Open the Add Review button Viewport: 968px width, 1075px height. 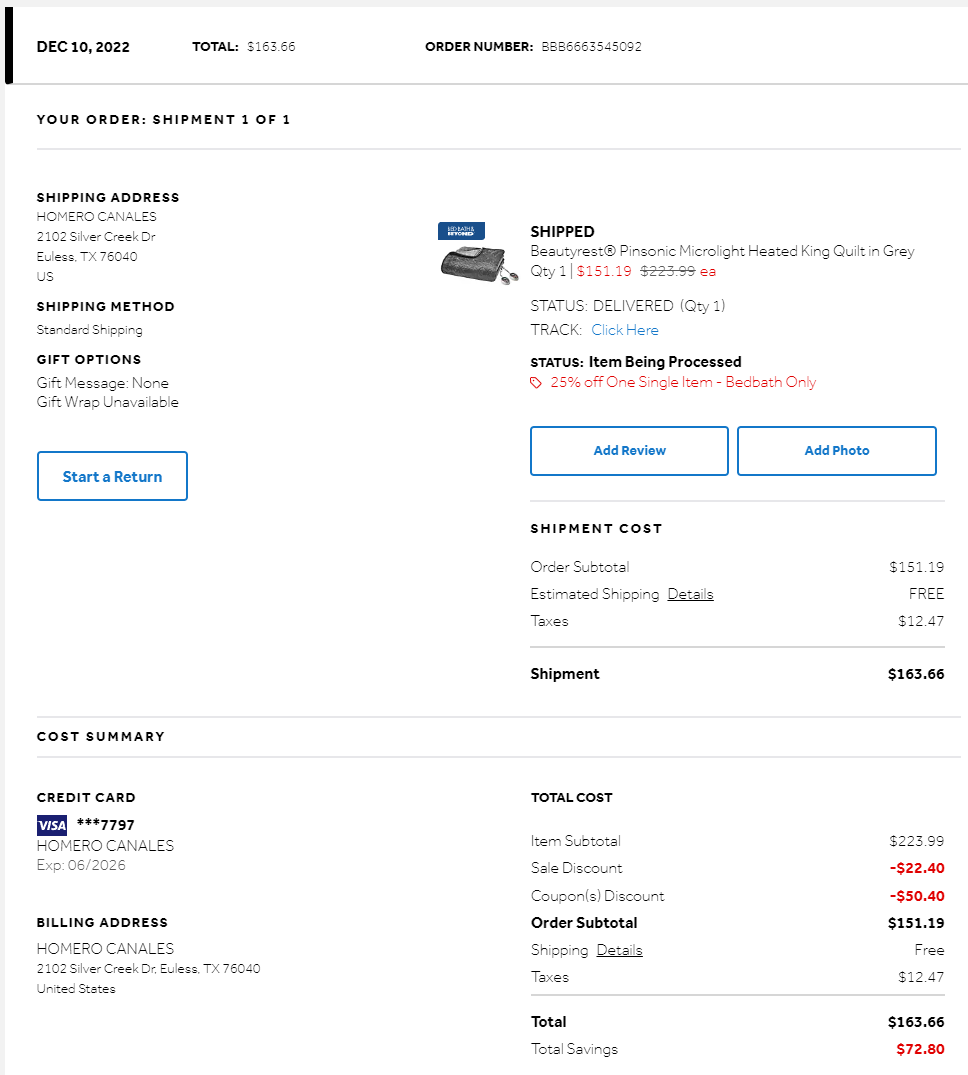629,450
